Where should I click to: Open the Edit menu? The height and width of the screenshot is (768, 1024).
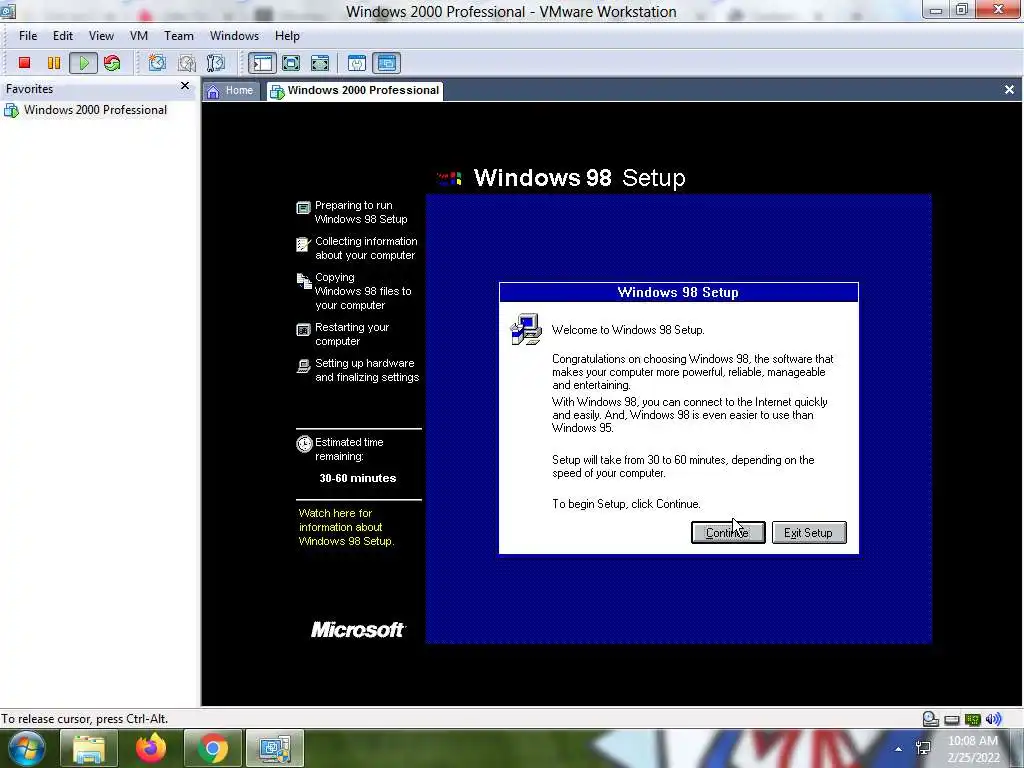click(63, 36)
